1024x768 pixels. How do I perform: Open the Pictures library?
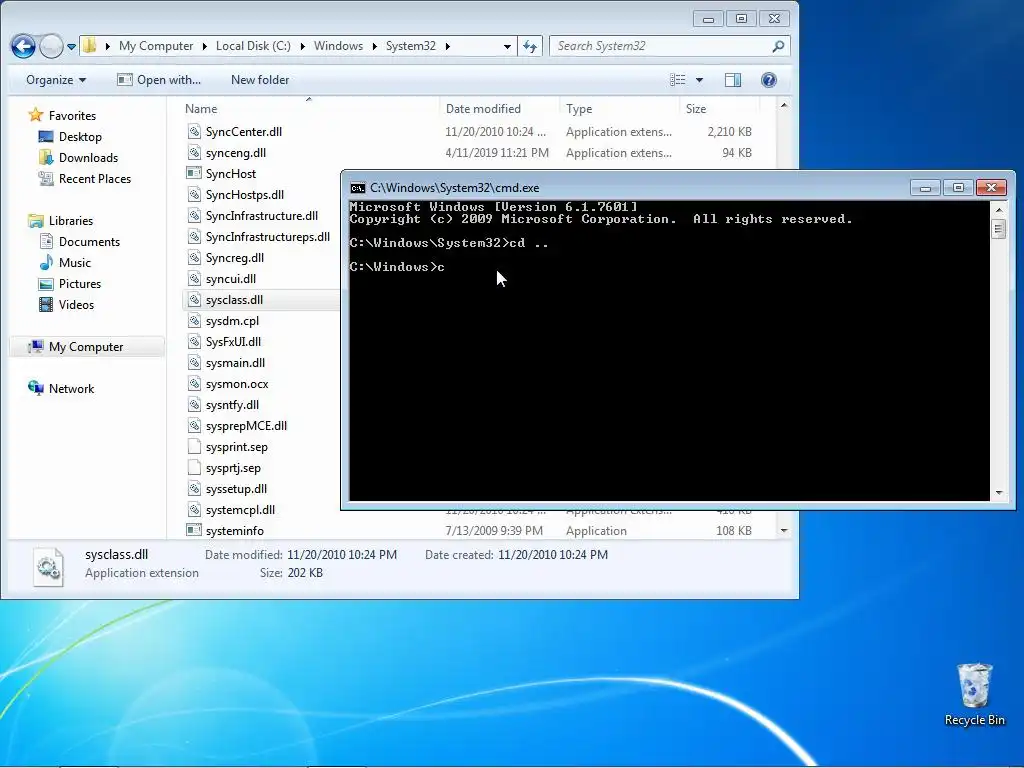[x=80, y=283]
